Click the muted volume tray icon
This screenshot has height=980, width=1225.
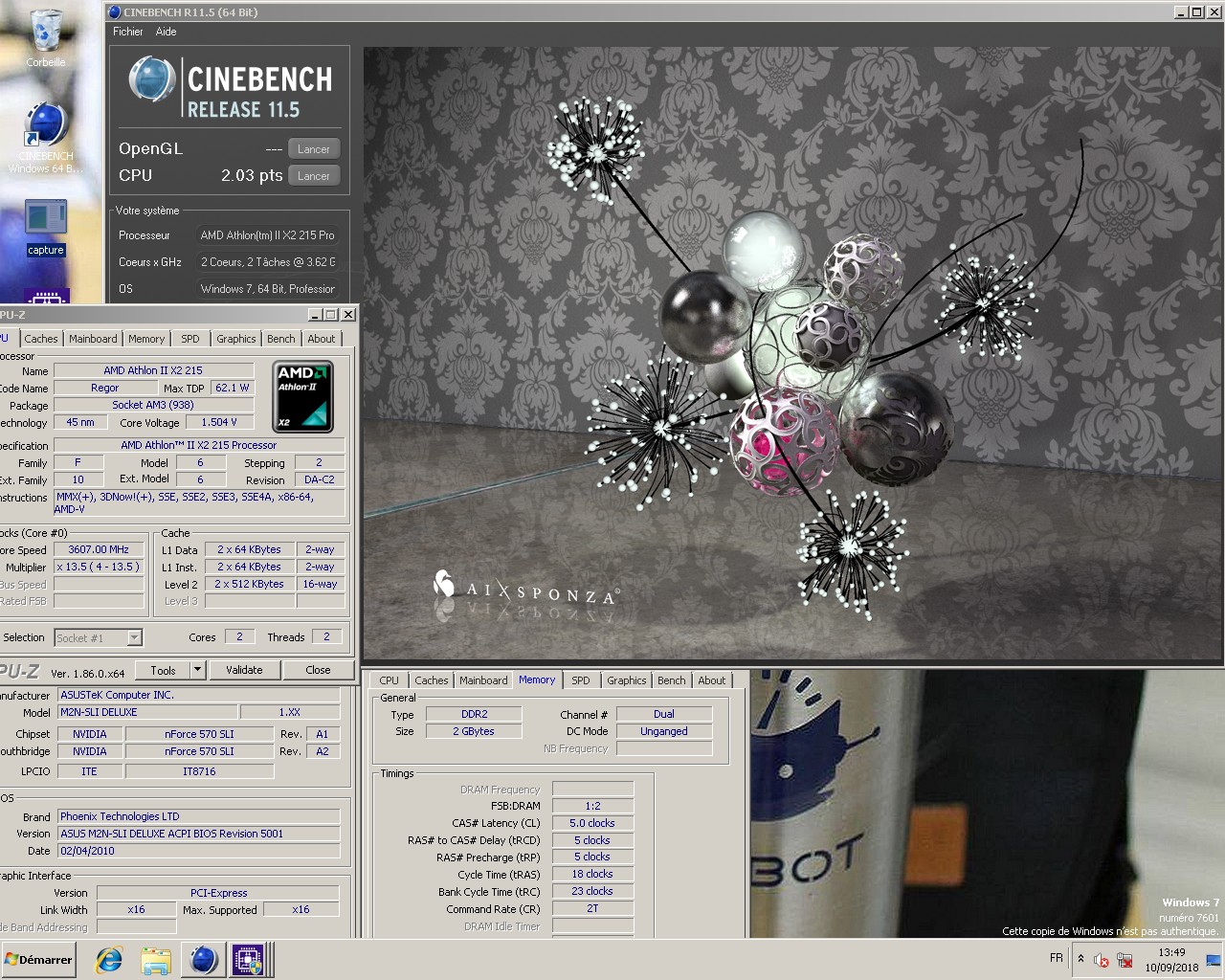pos(1102,960)
